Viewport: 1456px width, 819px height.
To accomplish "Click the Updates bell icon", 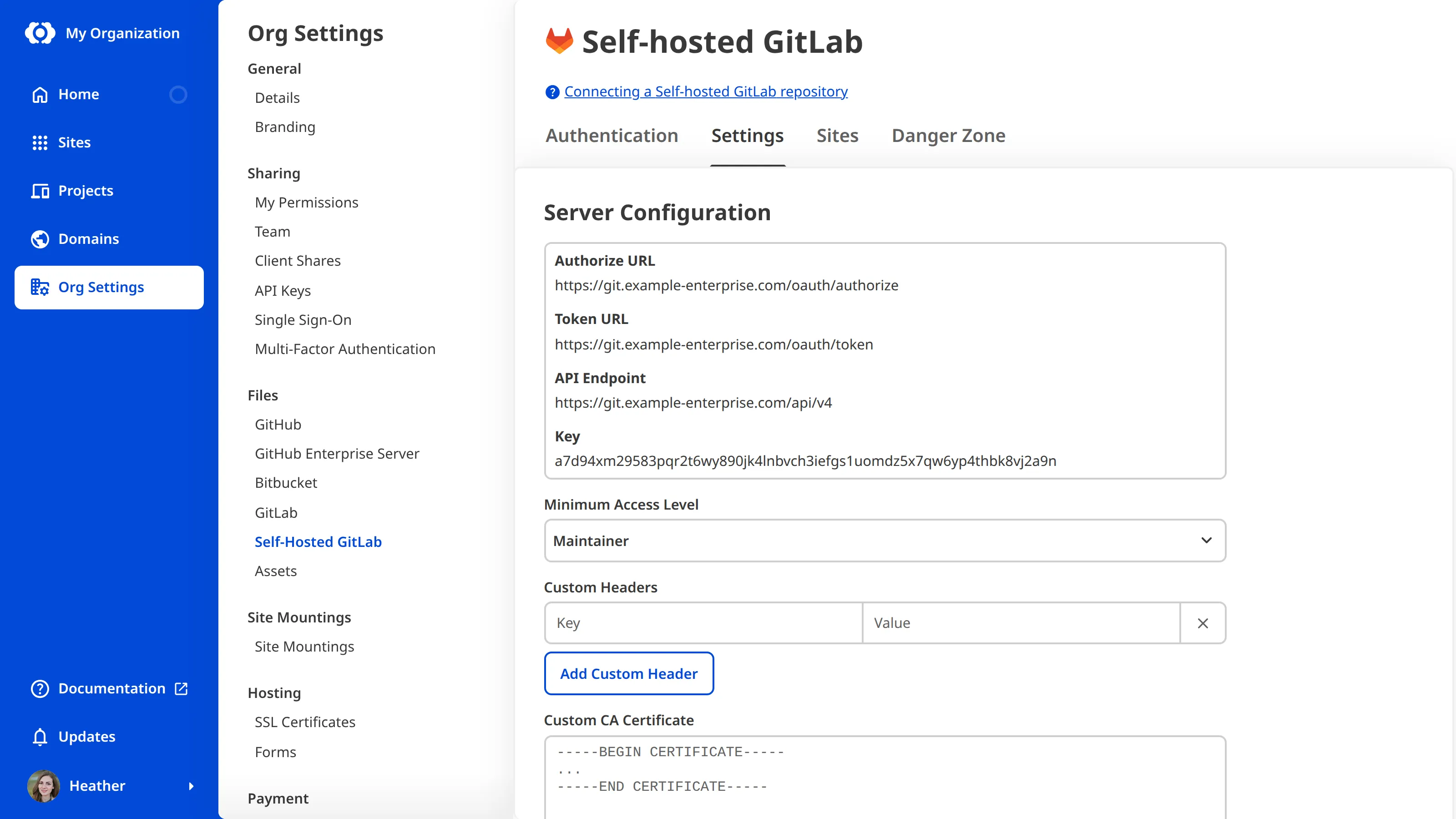I will click(x=40, y=737).
